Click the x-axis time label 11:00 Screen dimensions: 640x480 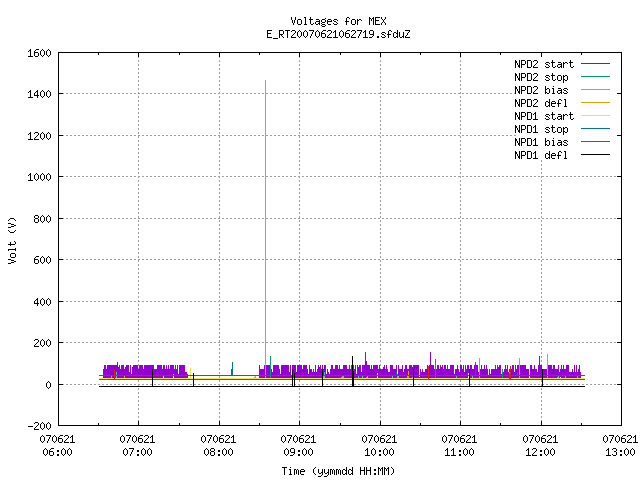pos(459,452)
